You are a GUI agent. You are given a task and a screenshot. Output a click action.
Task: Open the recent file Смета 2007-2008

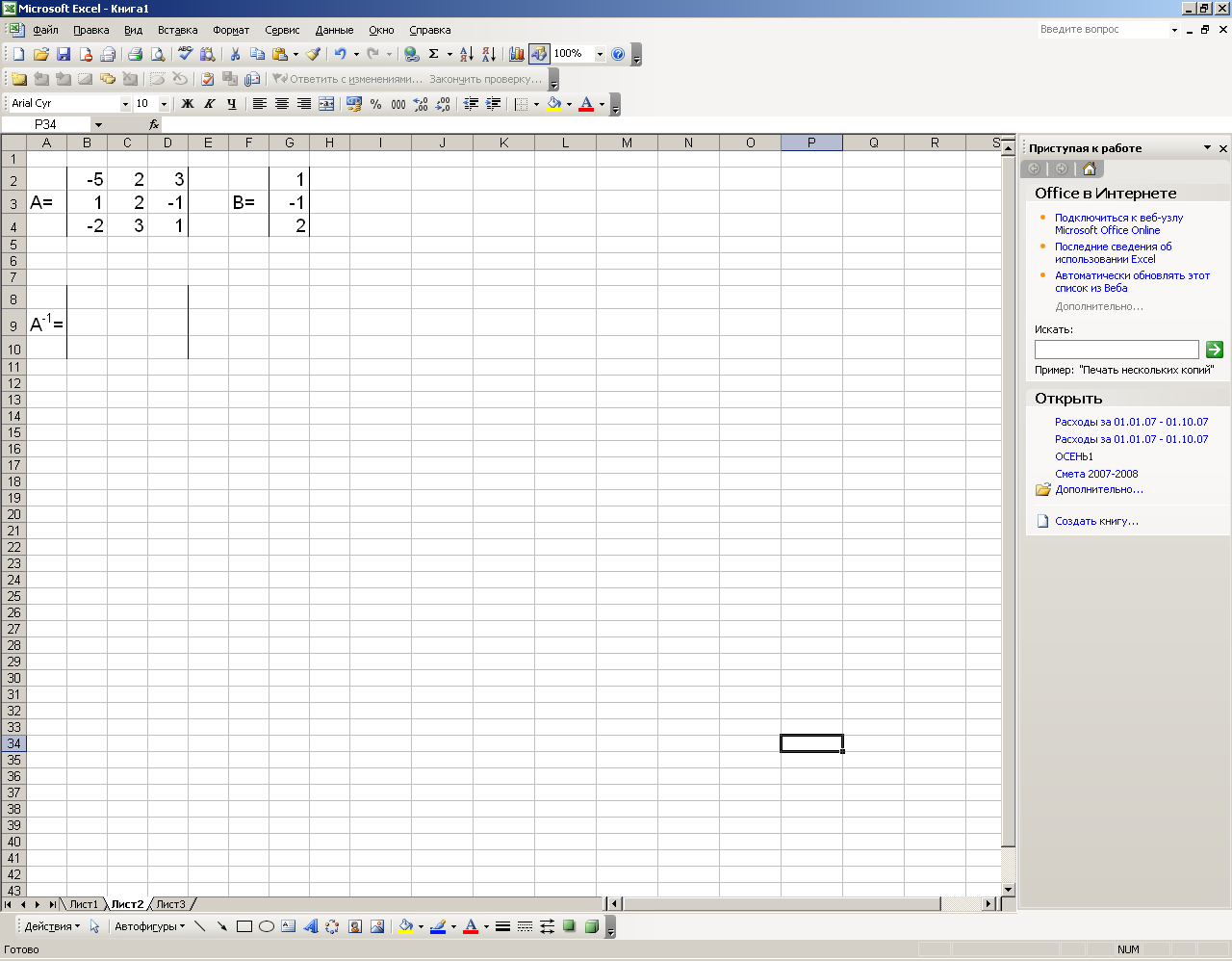coord(1096,474)
